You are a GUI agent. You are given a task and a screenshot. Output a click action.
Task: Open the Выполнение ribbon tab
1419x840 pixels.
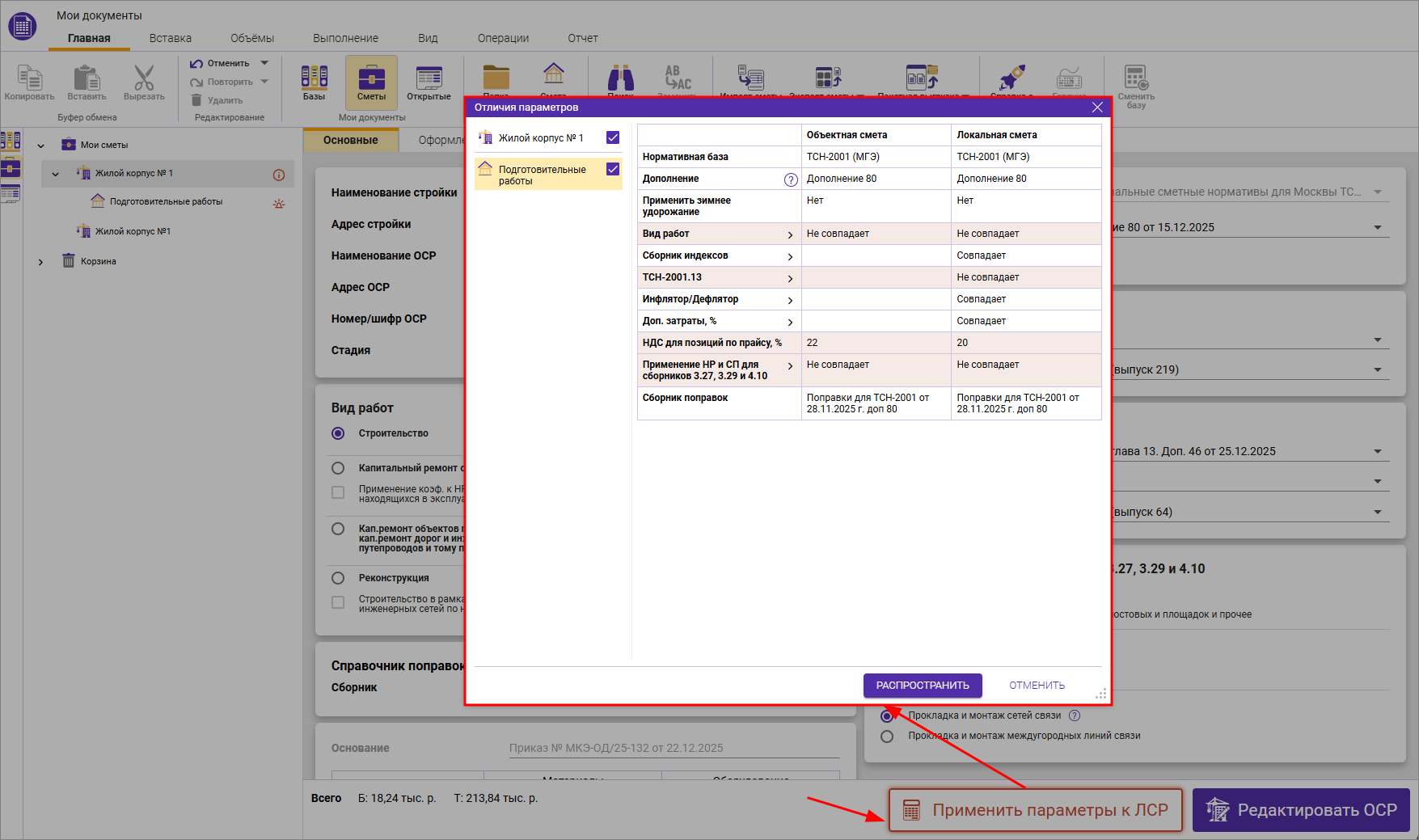coord(345,38)
